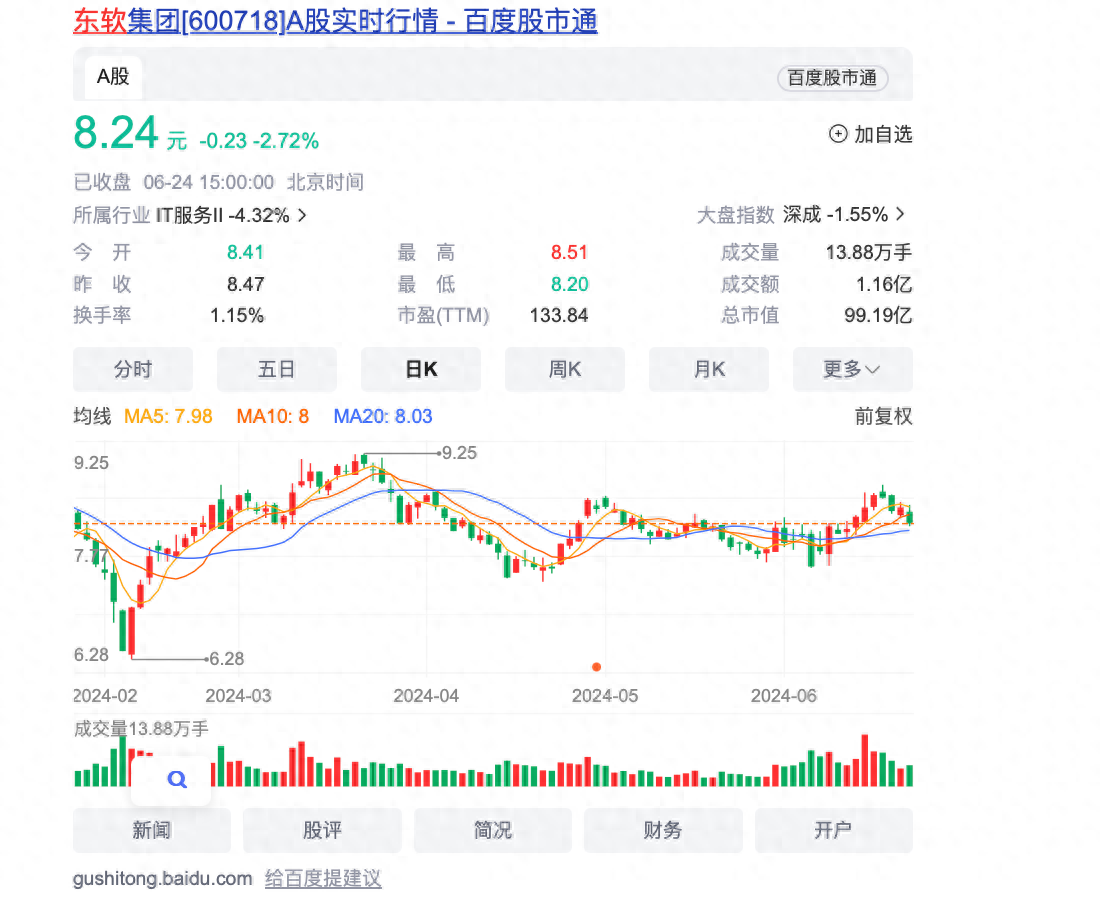
Task: Click the 成交额 value 1.16亿
Action: [x=884, y=284]
